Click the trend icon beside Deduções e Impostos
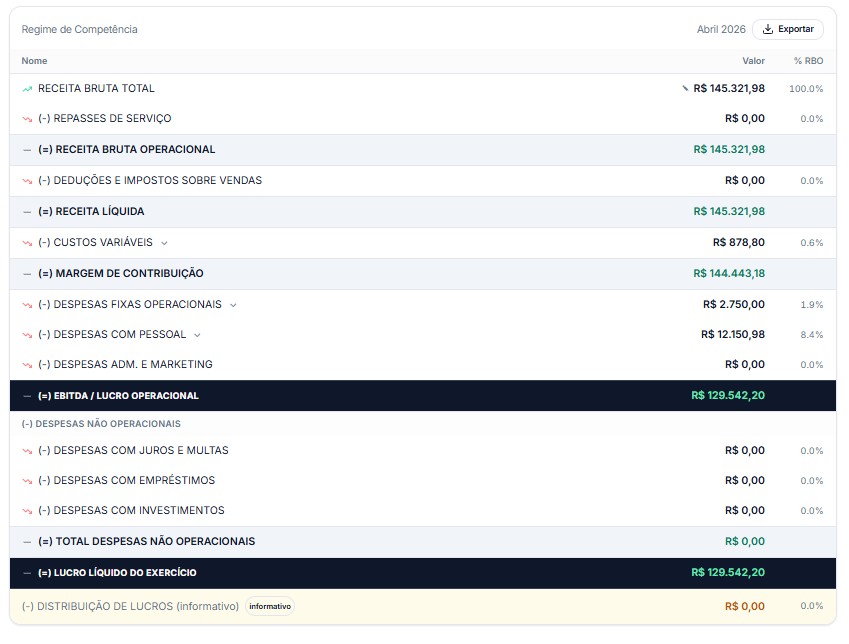 pyautogui.click(x=27, y=181)
